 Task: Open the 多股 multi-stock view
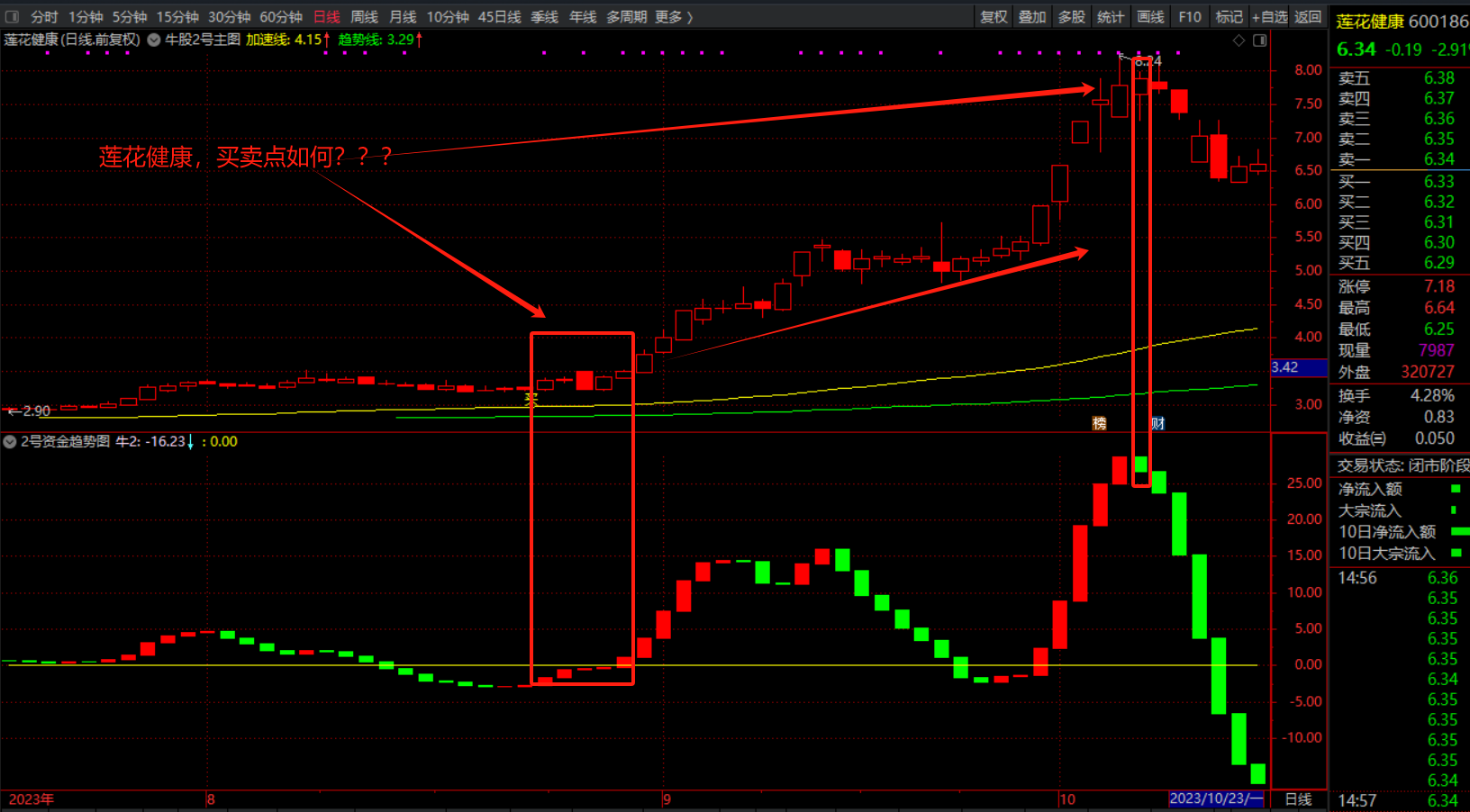1071,16
